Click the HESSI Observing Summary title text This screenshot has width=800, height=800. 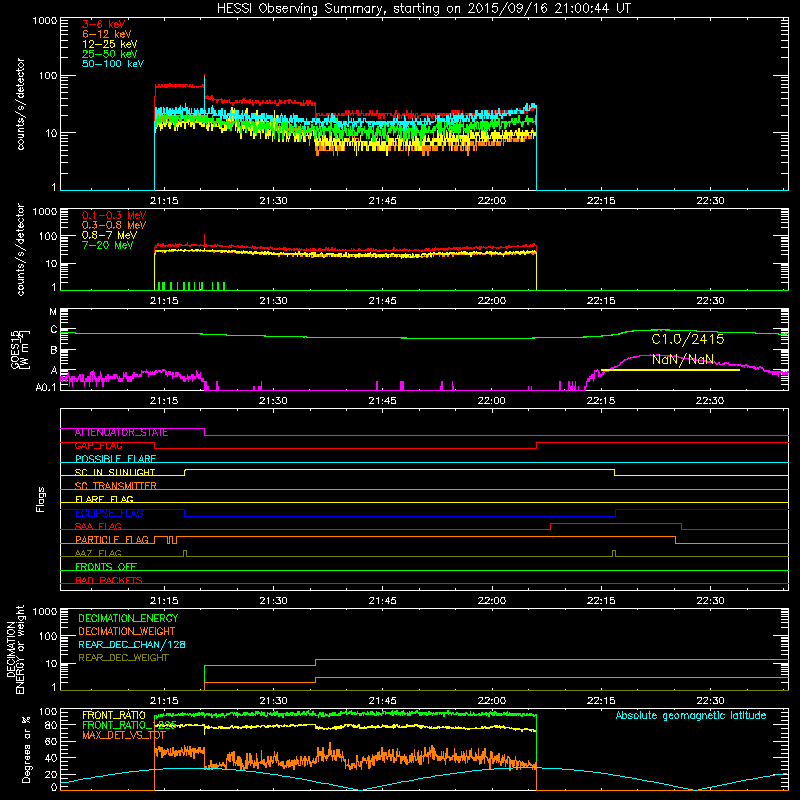click(x=424, y=9)
